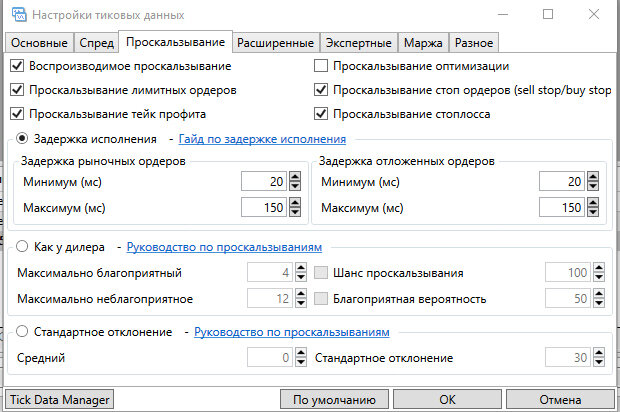Click market orders Минимум (мс) field

pos(264,181)
